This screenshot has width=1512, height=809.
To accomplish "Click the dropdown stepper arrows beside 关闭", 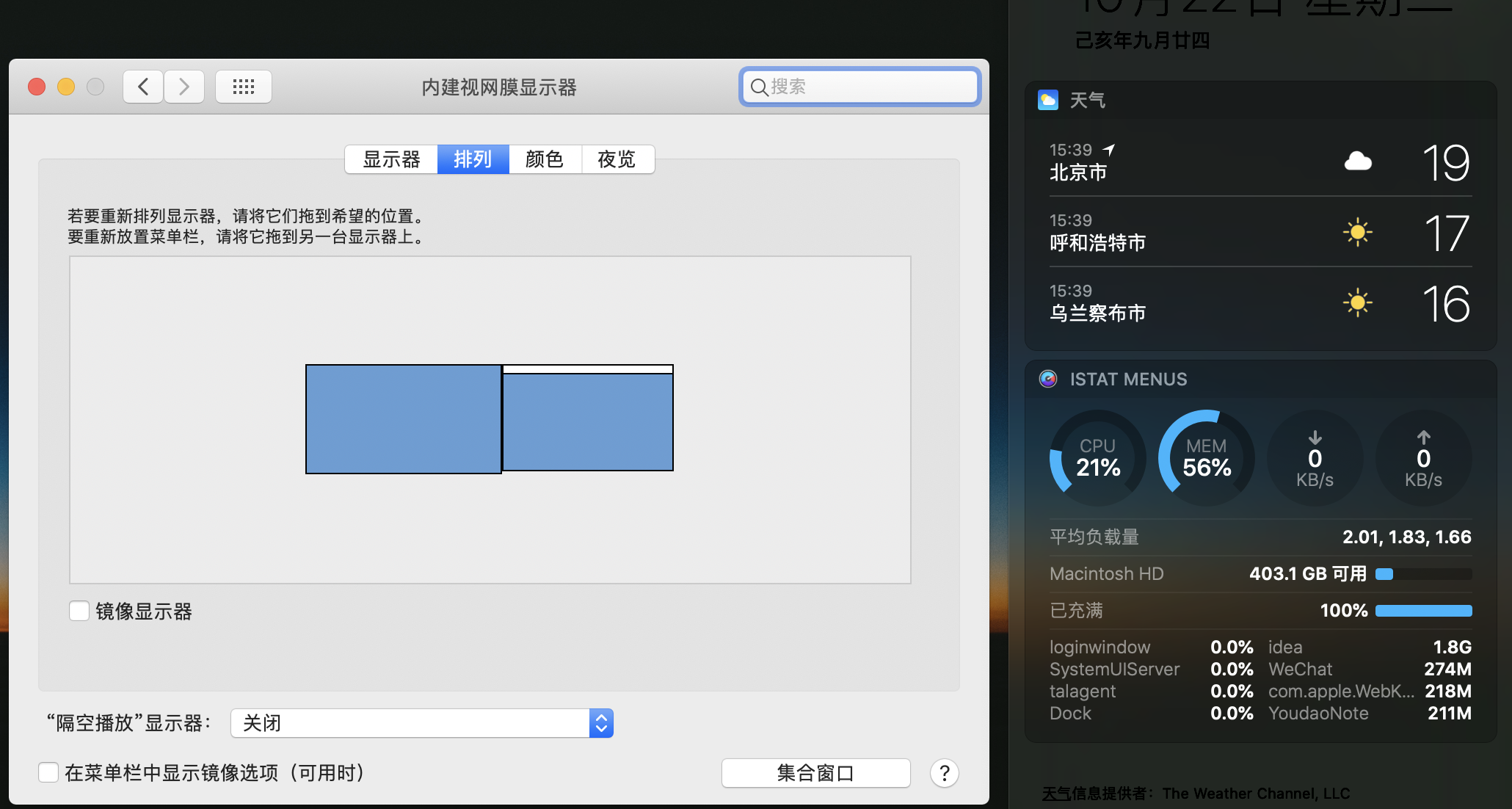I will pyautogui.click(x=601, y=723).
